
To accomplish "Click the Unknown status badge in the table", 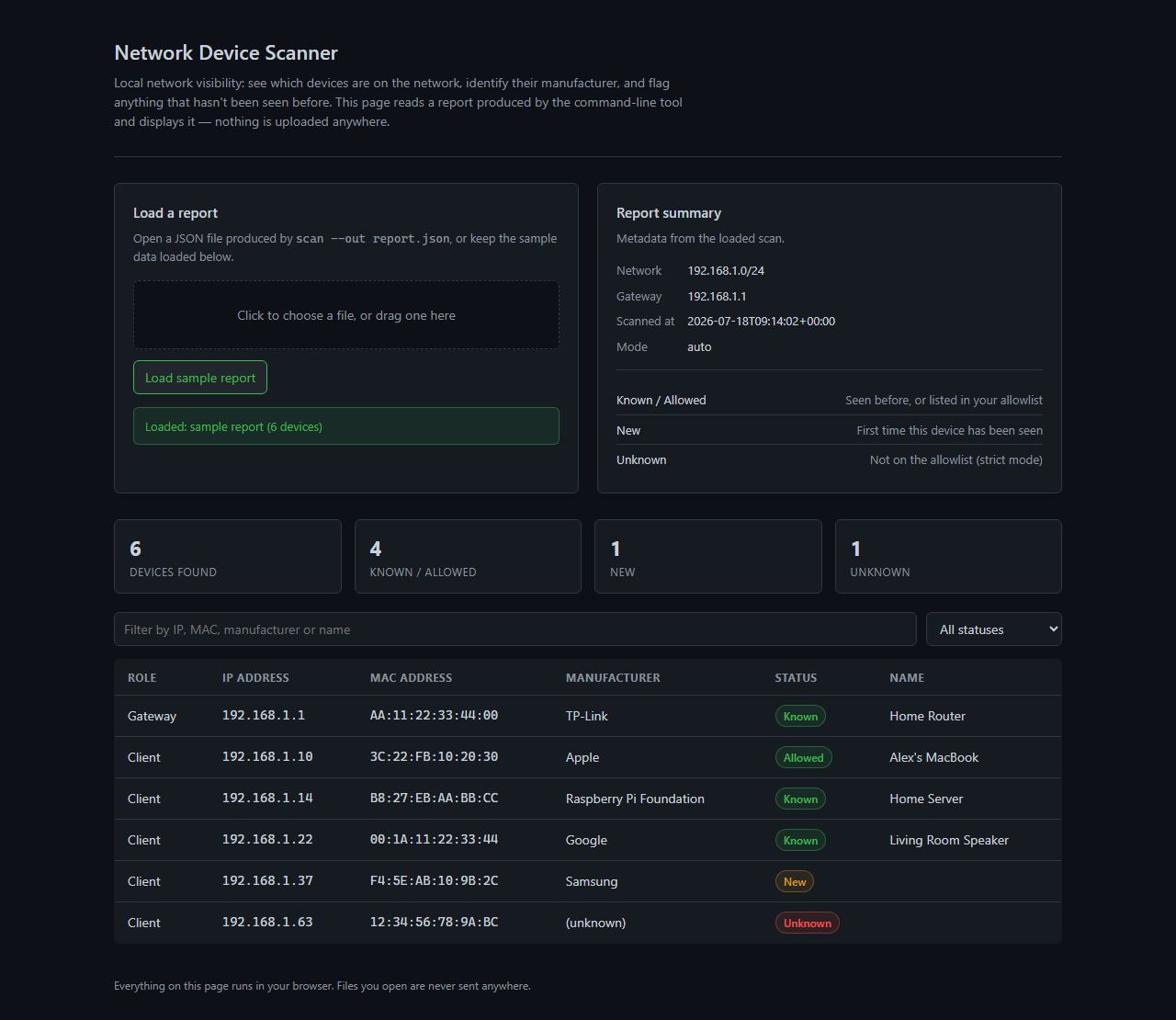I will click(808, 923).
